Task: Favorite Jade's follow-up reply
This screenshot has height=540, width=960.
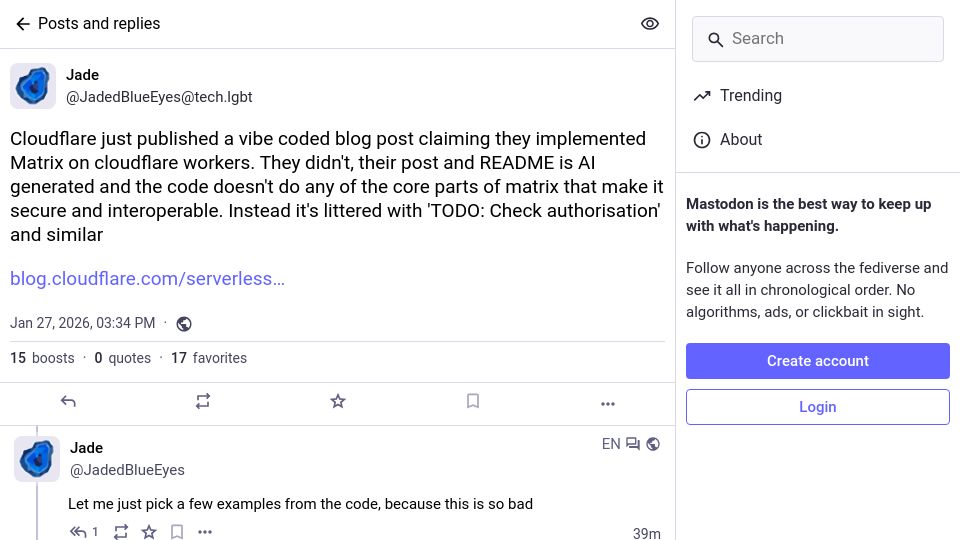Action: click(x=149, y=532)
